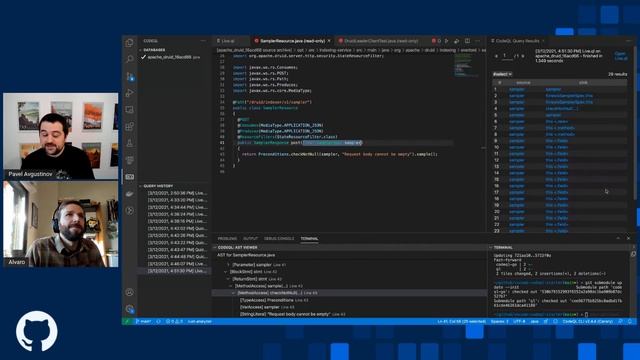This screenshot has height=360, width=640.
Task: Open the Docker whale view in the activity bar
Action: pyautogui.click(x=129, y=194)
